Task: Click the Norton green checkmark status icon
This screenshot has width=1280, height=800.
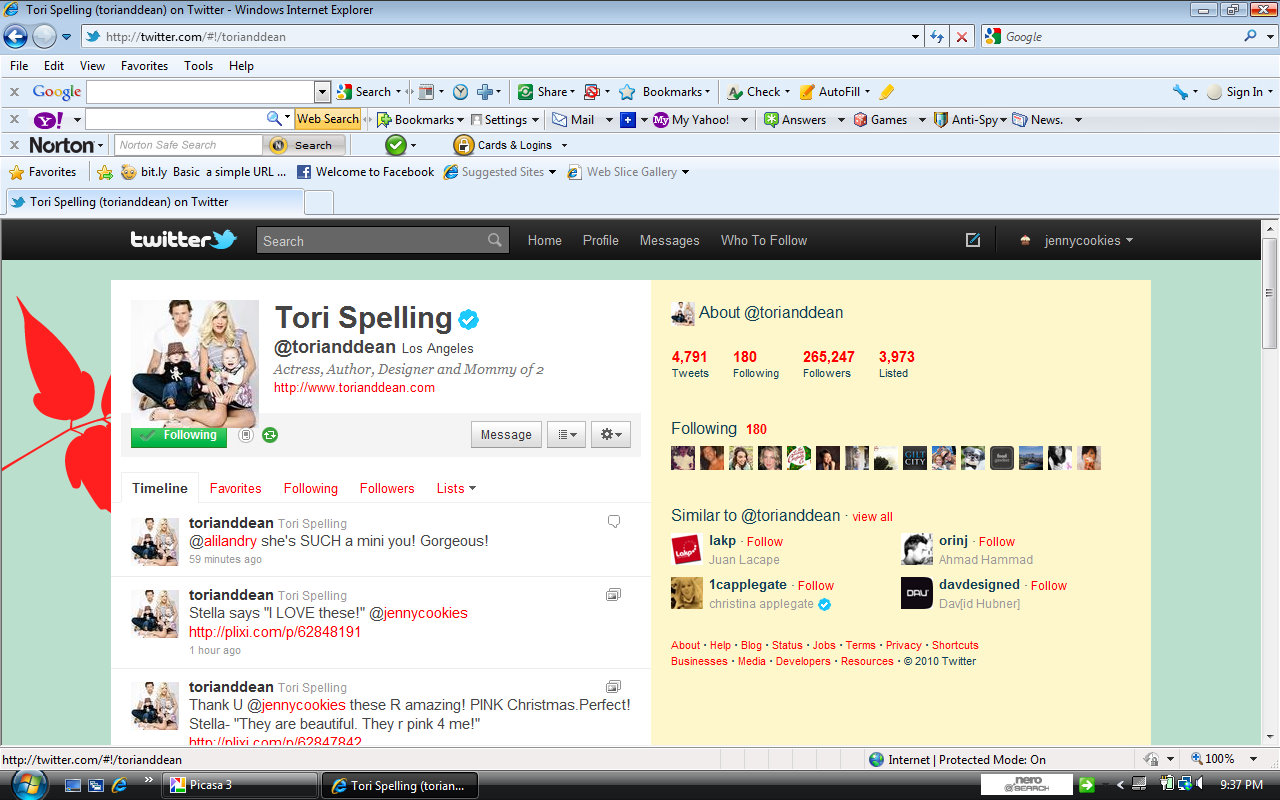Action: [396, 145]
